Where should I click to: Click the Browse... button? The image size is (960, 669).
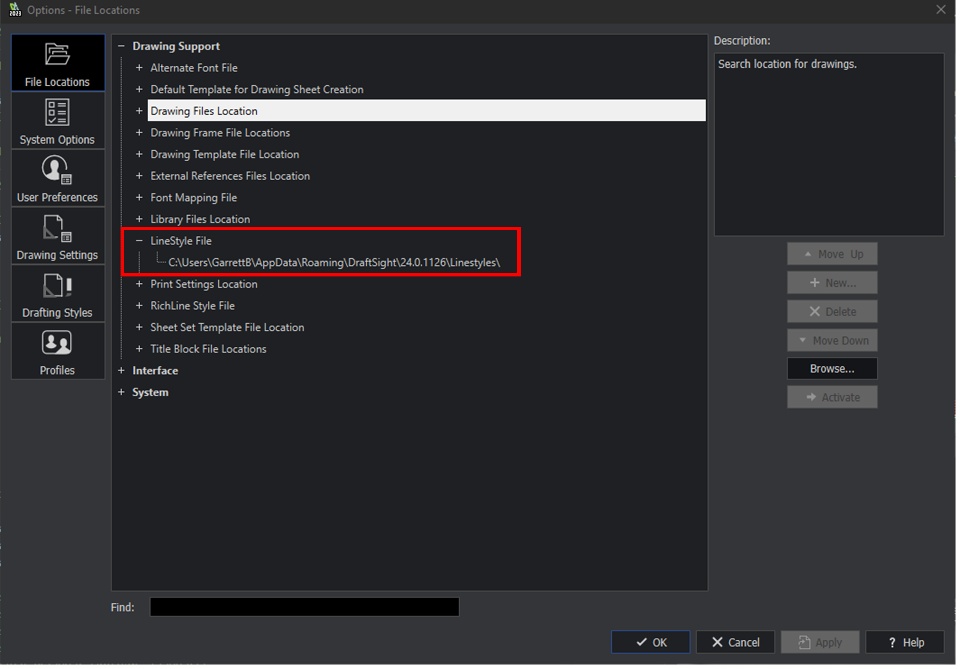[832, 368]
